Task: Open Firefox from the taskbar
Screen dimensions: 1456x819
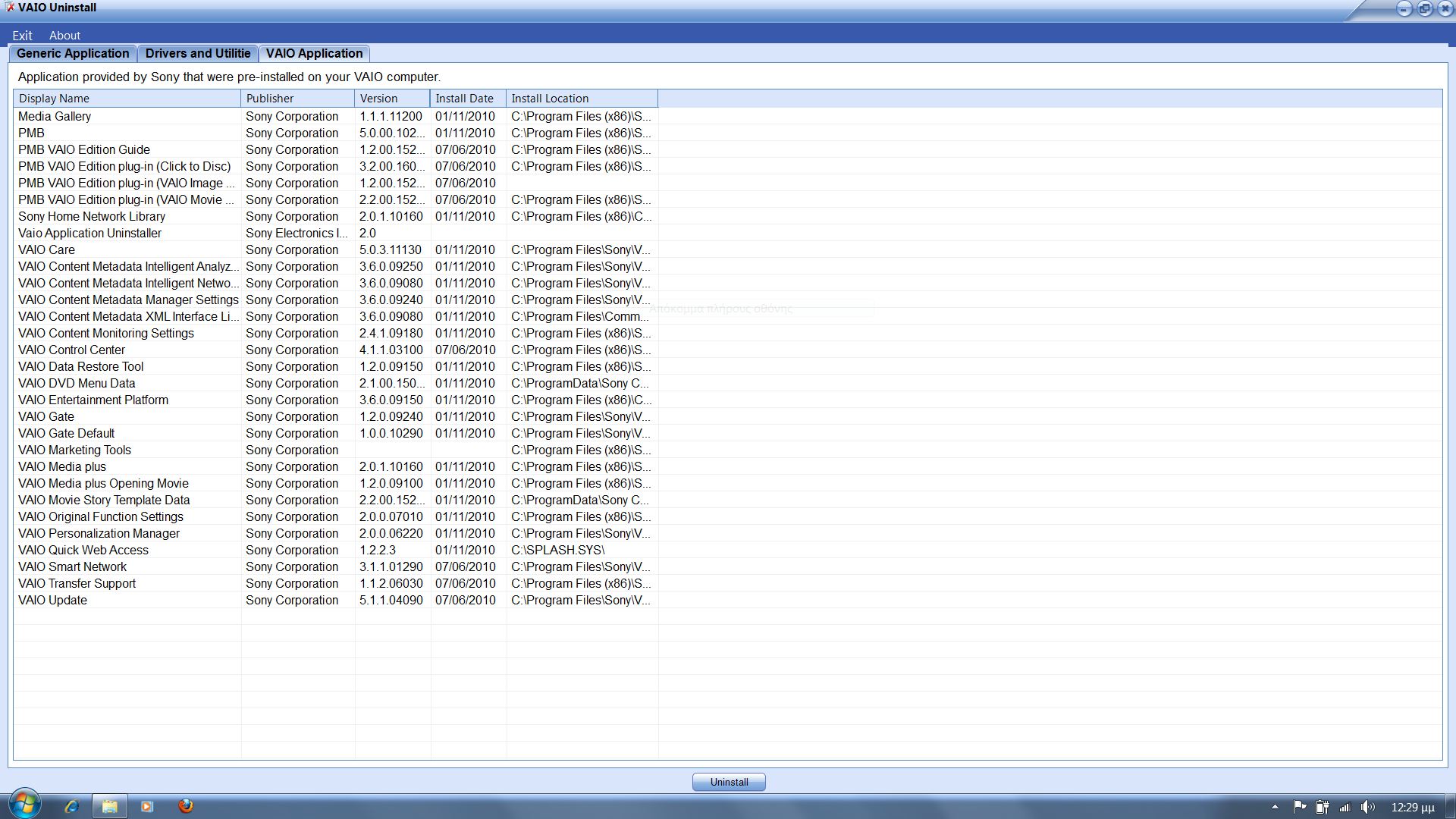Action: click(x=186, y=806)
